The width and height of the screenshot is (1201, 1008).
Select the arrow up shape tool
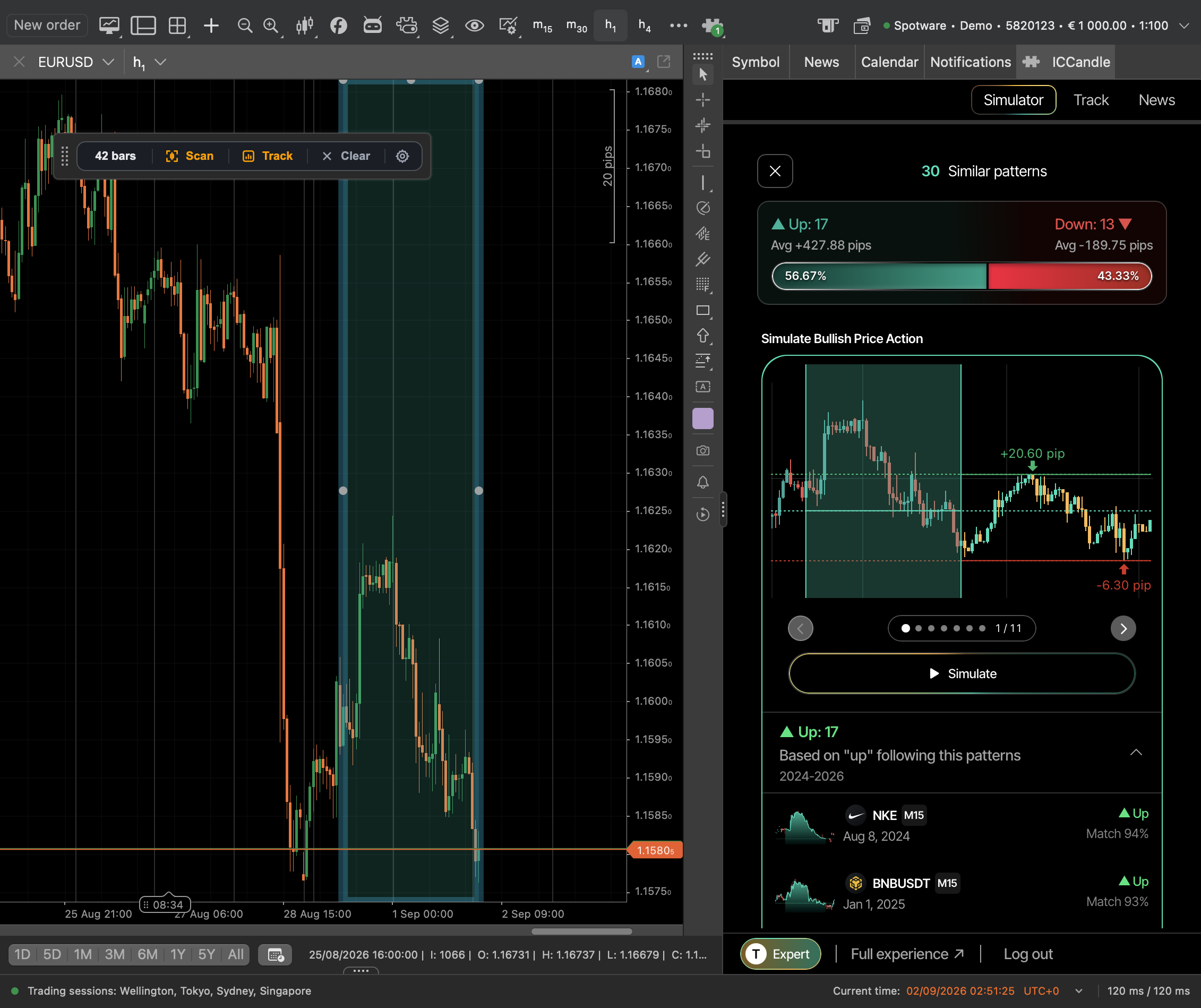703,336
